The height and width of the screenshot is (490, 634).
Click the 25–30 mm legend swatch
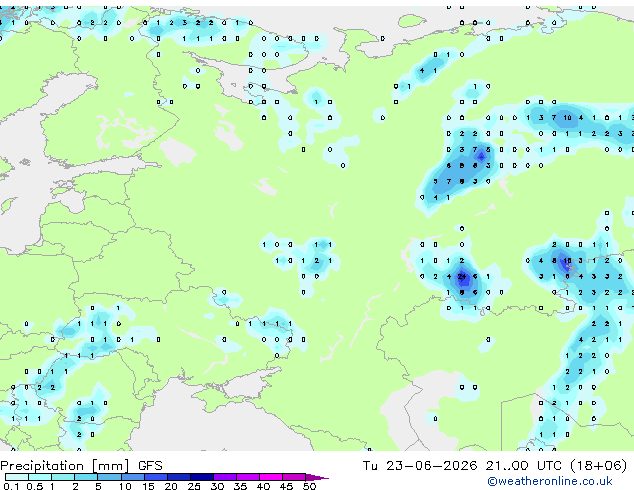(202, 477)
